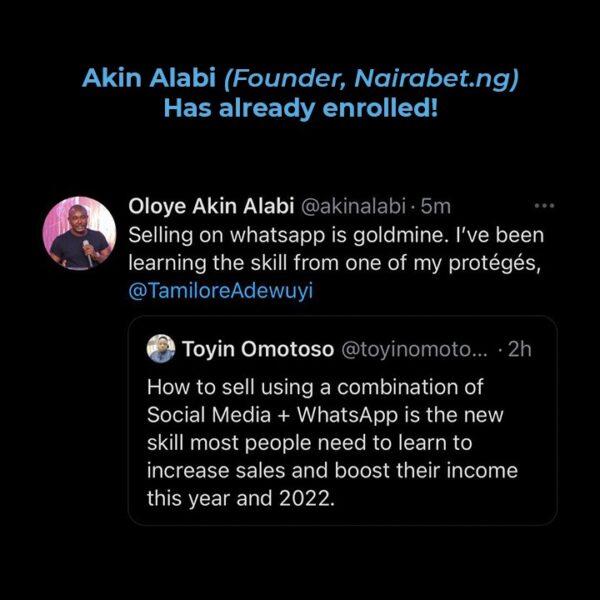Open the three-dot more options menu

tap(544, 206)
